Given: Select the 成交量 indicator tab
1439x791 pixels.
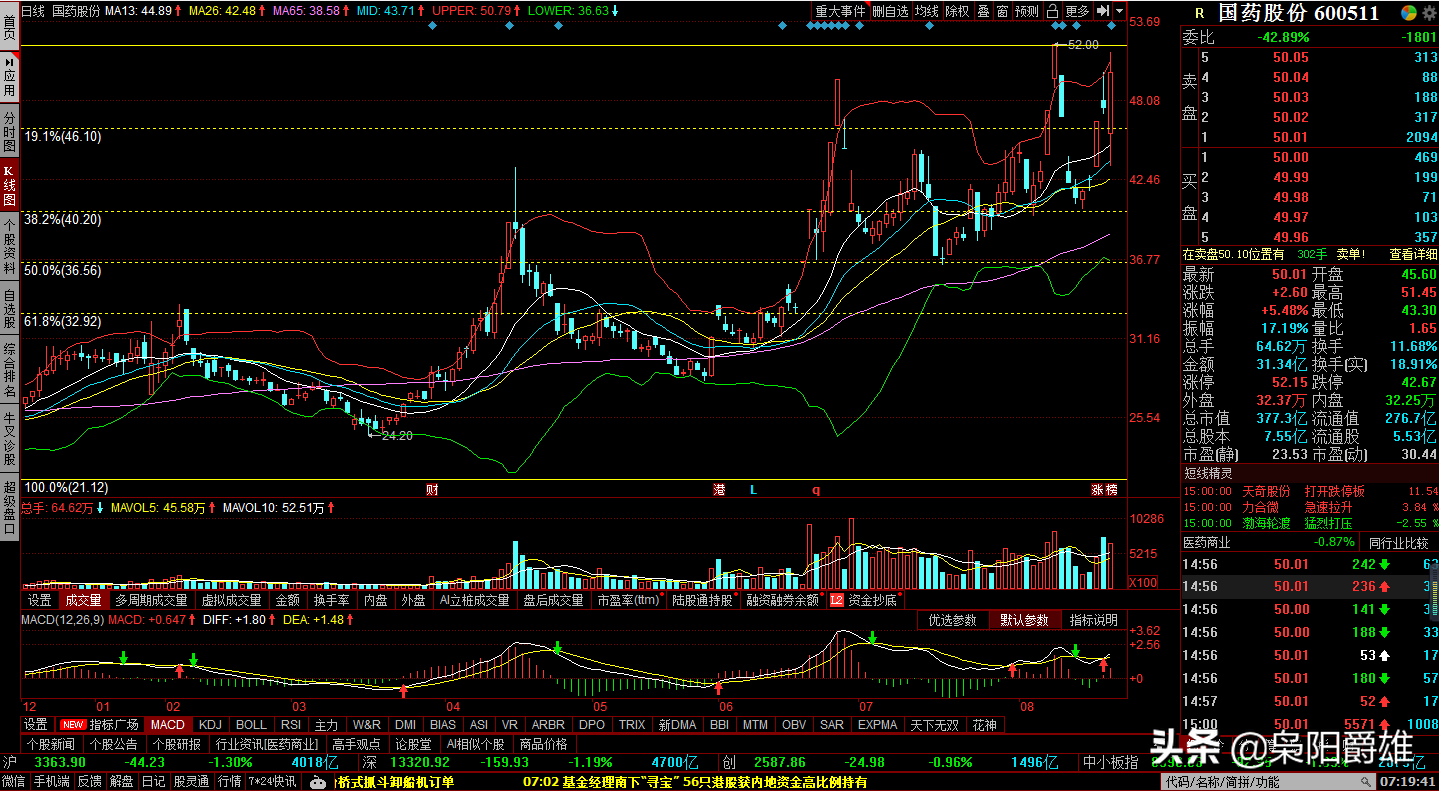Looking at the screenshot, I should click(83, 600).
